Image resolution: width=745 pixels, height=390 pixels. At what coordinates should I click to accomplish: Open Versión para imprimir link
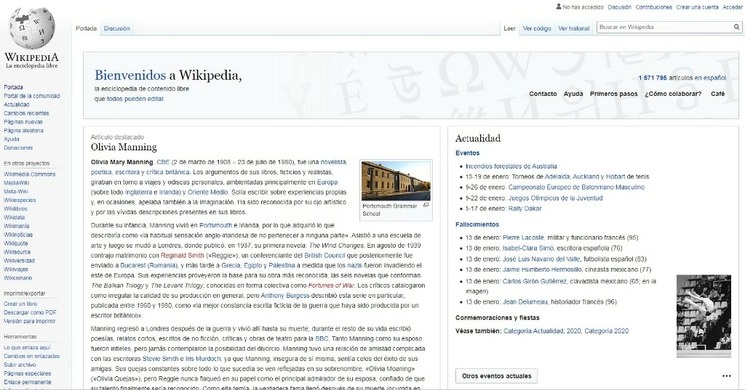tap(29, 322)
